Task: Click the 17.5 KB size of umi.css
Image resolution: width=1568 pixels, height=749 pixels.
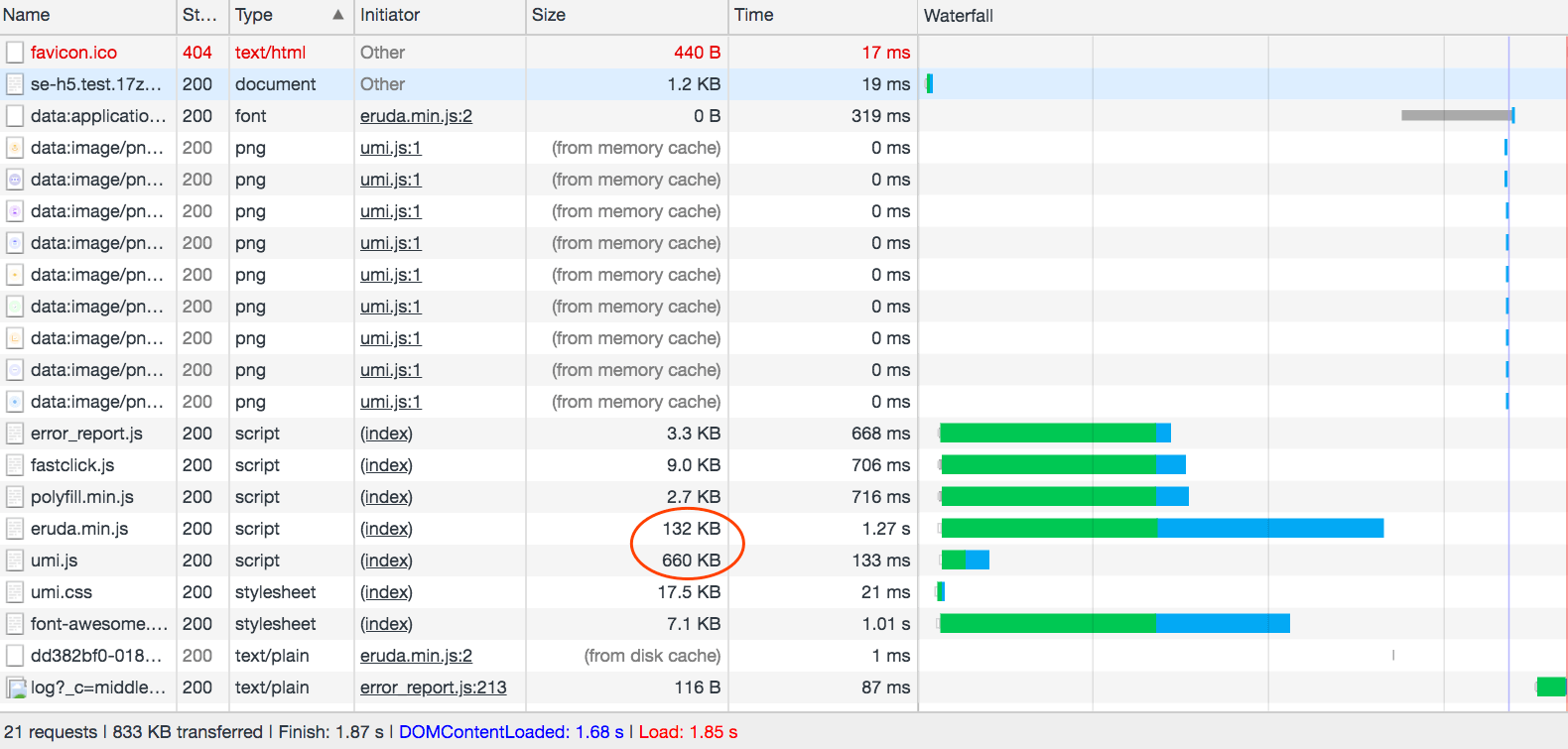Action: (689, 592)
